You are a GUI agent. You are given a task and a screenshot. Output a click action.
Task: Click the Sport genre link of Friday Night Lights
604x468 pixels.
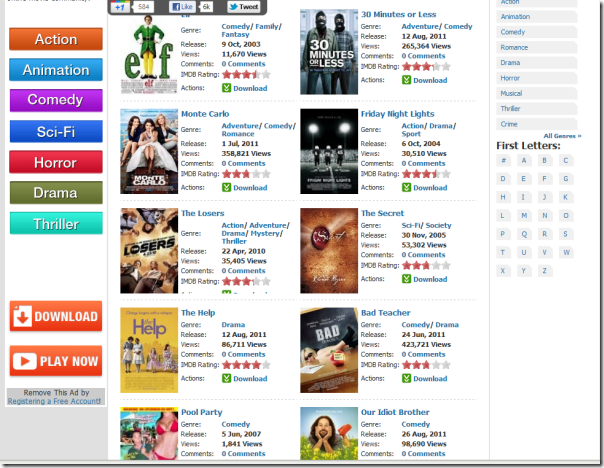411,134
